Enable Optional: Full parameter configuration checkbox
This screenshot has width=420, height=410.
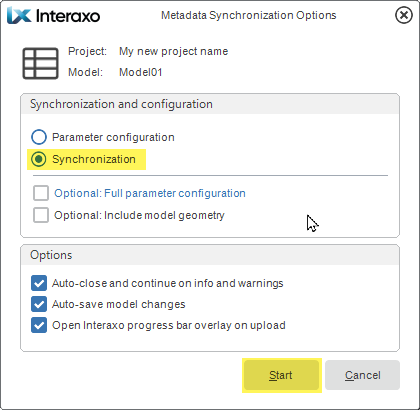pos(41,193)
